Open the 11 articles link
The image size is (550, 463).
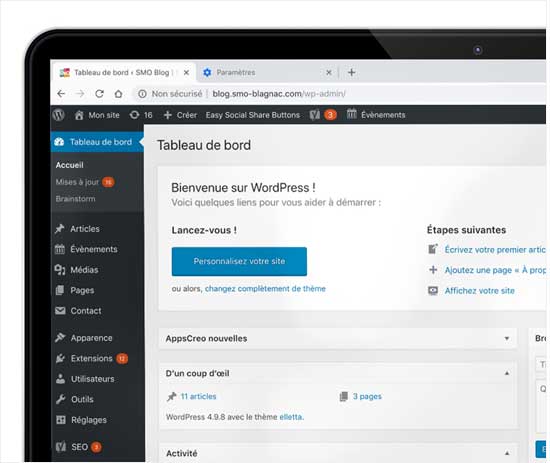198,396
